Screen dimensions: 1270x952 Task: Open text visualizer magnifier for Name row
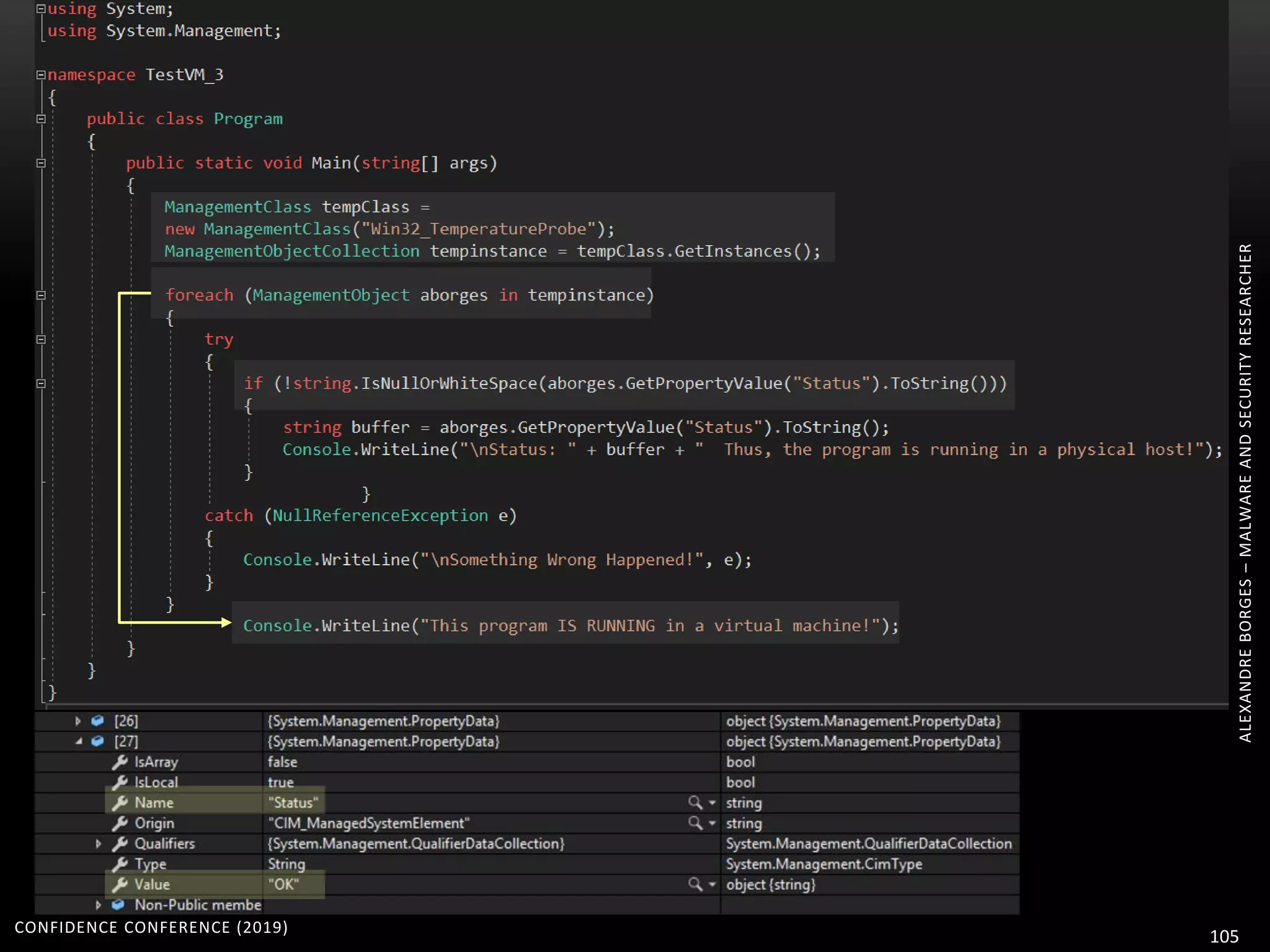(x=695, y=803)
